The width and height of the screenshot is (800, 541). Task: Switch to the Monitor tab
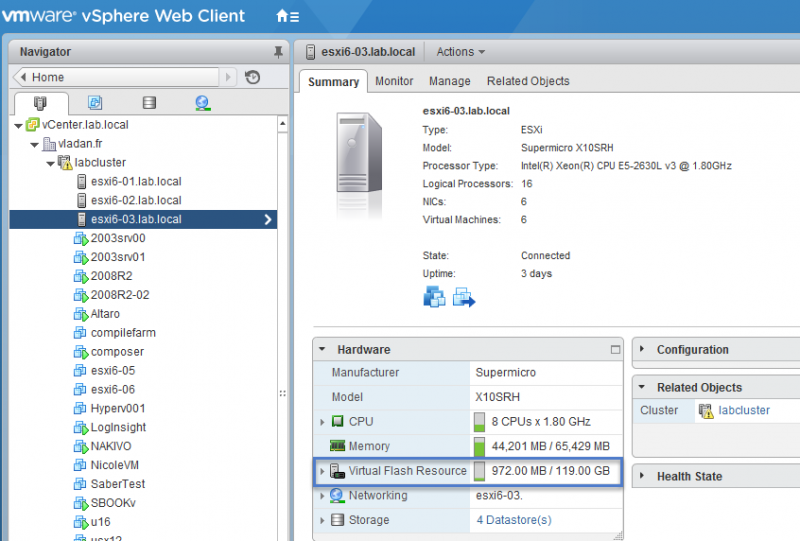[394, 81]
